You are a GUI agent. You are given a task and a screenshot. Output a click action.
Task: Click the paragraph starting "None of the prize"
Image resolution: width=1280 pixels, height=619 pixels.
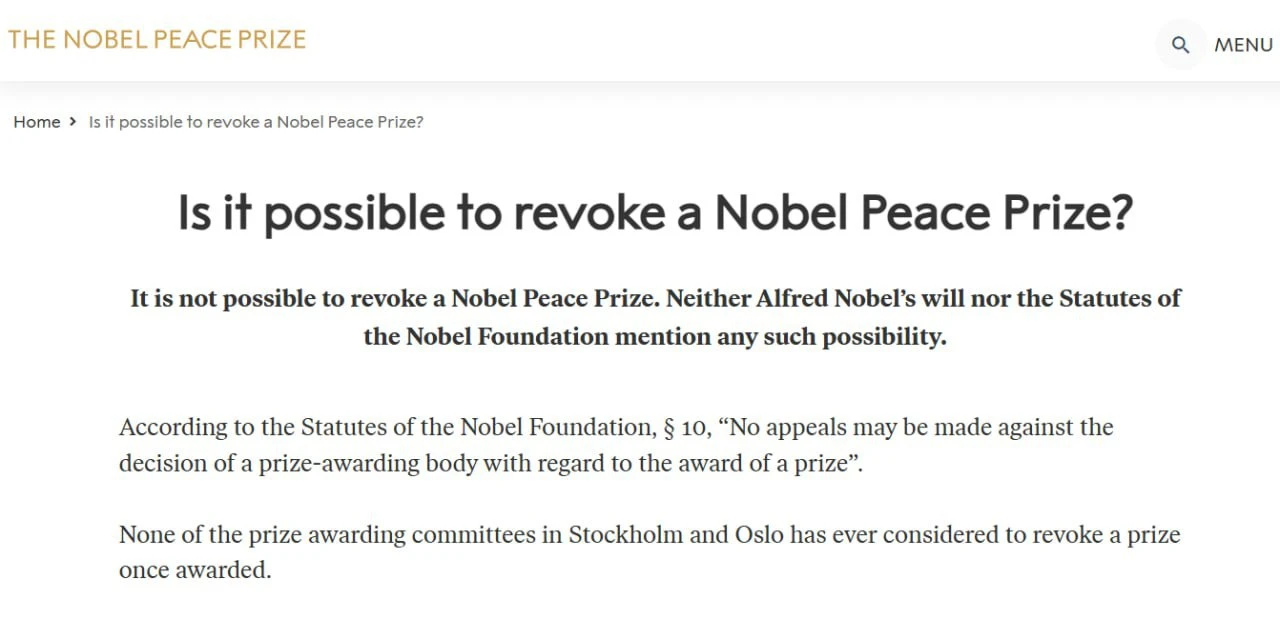click(x=649, y=552)
